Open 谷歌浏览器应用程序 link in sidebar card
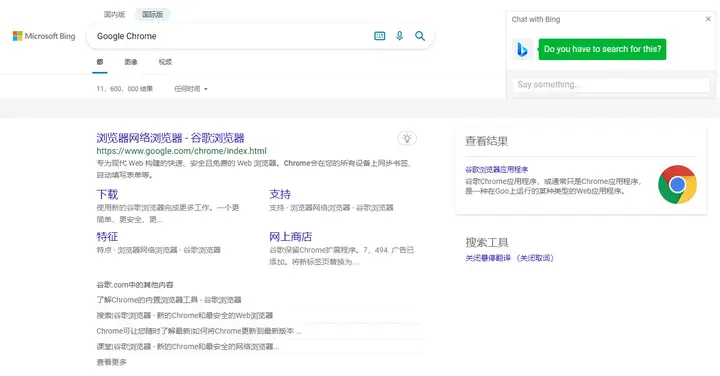 pos(496,169)
